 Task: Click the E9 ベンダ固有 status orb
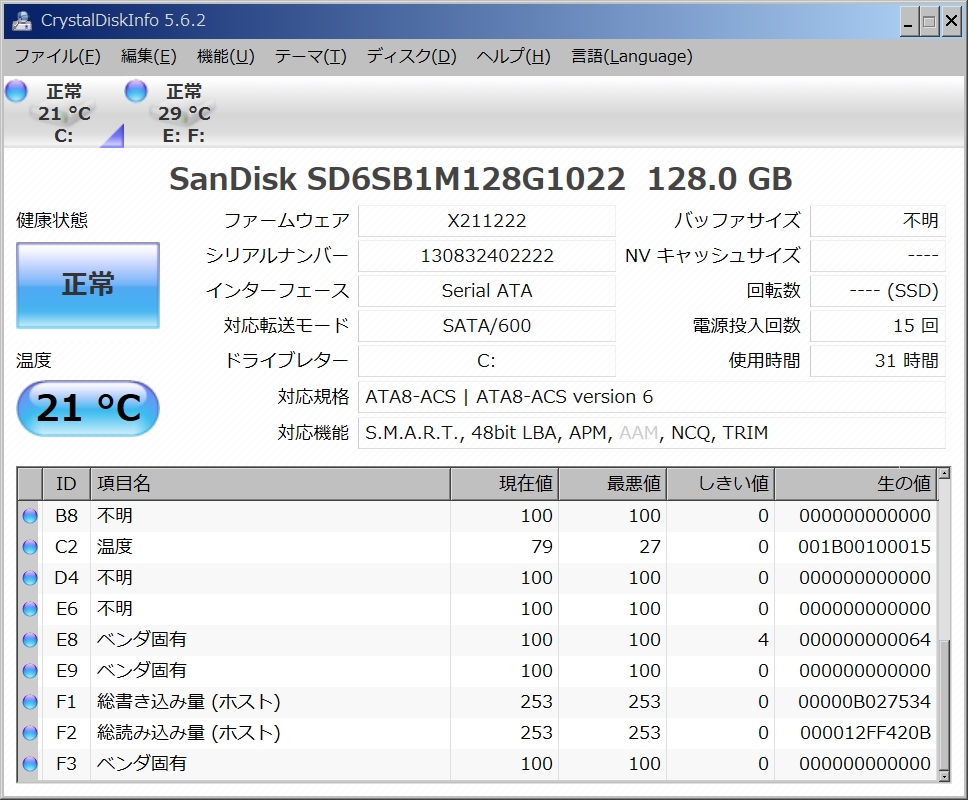pyautogui.click(x=30, y=671)
